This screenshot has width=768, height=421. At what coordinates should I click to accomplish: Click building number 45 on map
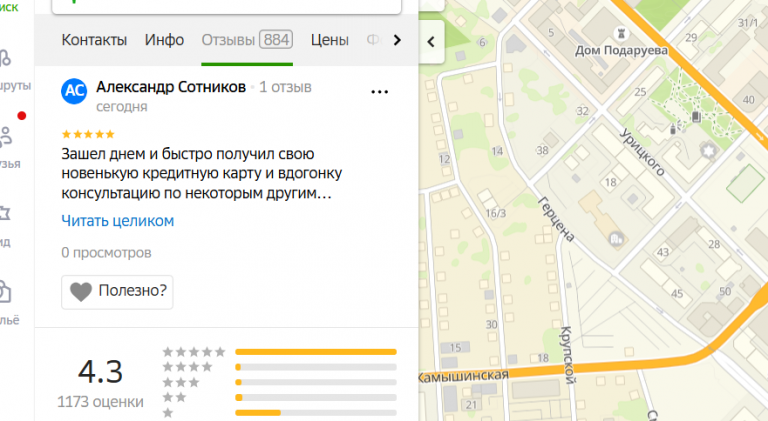click(677, 294)
